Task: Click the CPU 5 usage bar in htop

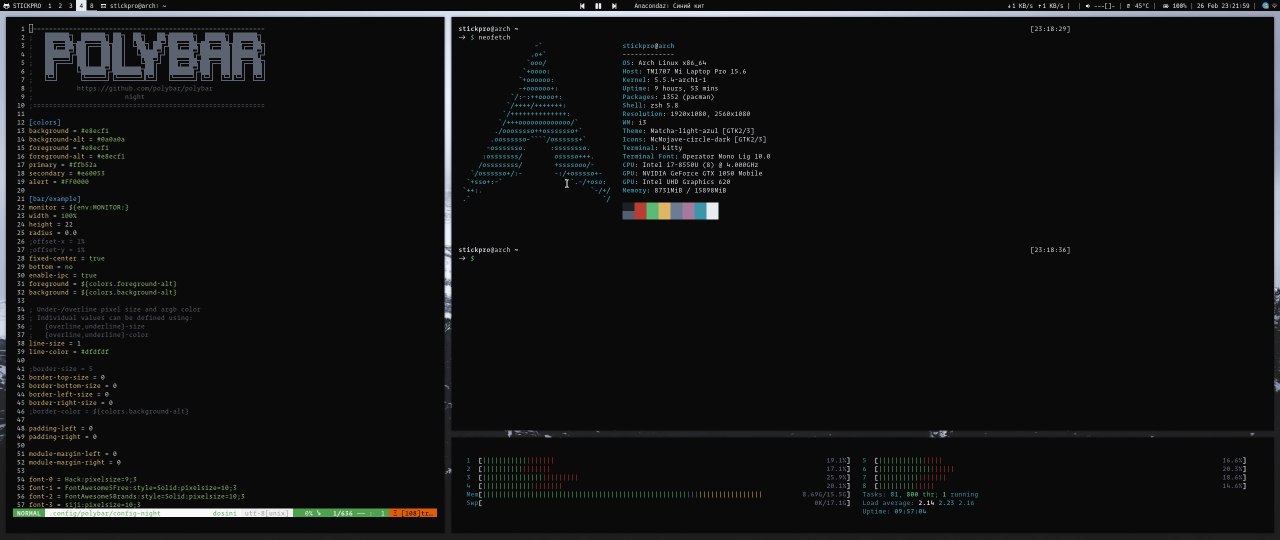Action: [1054, 461]
